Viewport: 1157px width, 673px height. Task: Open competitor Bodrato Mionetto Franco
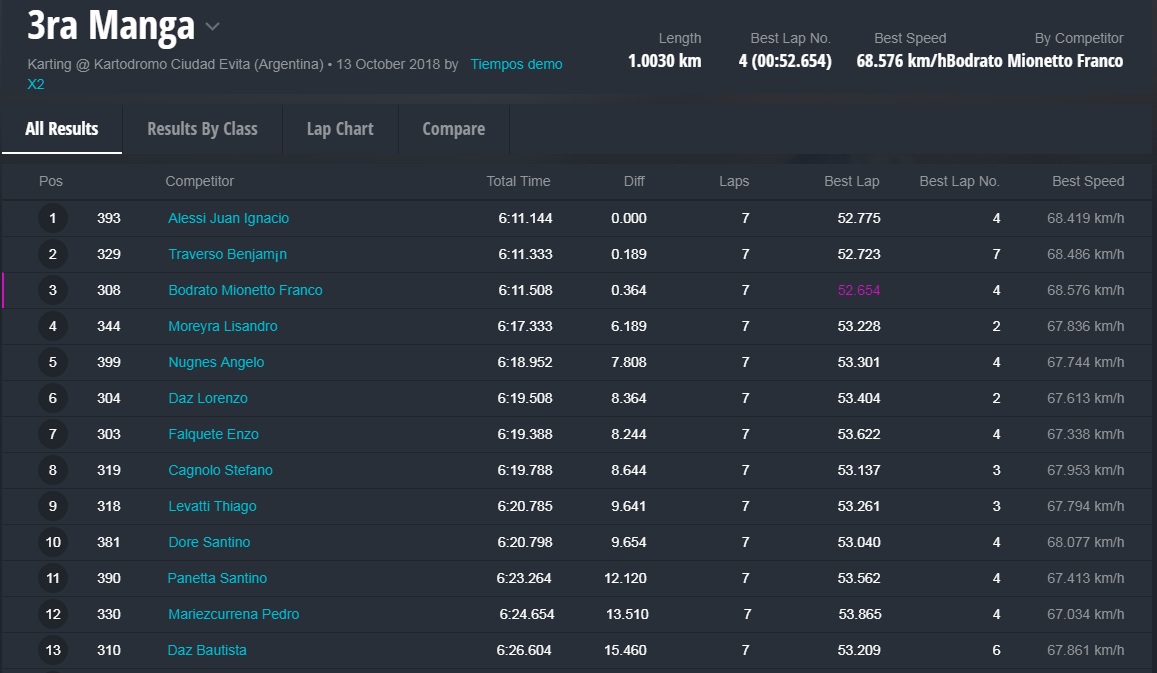coord(245,290)
